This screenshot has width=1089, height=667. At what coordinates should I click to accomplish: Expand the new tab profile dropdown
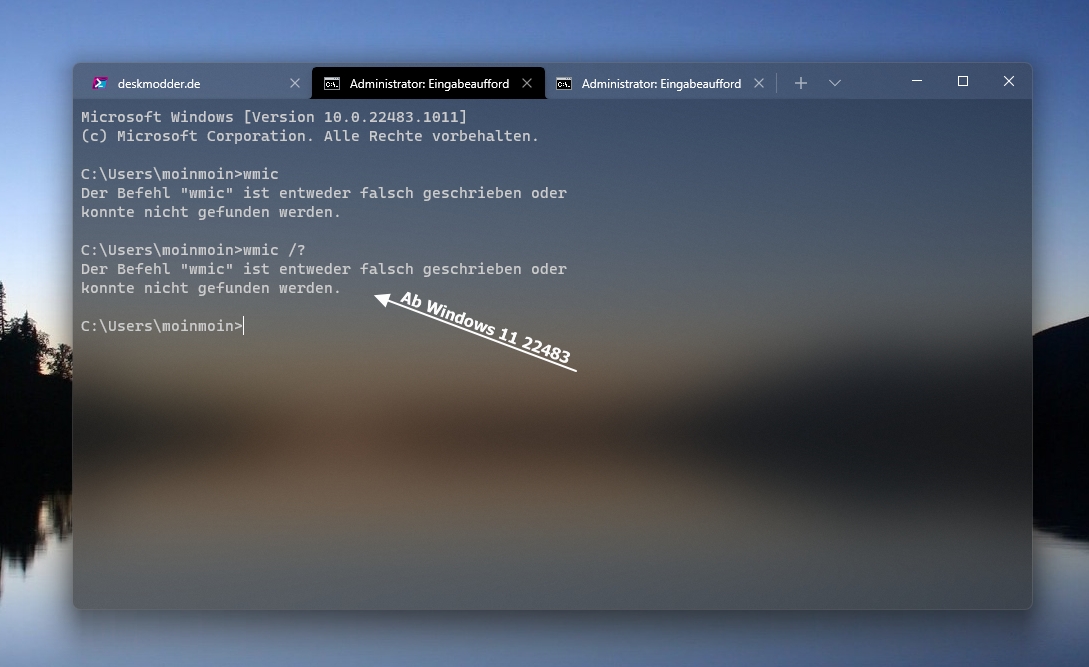tap(835, 83)
